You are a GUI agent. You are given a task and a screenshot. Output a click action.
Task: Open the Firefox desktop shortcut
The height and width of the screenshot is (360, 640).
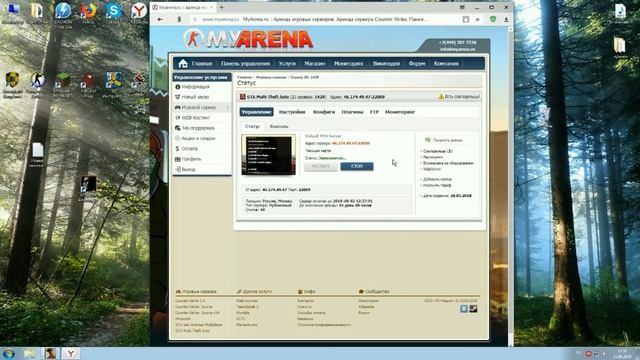click(88, 11)
